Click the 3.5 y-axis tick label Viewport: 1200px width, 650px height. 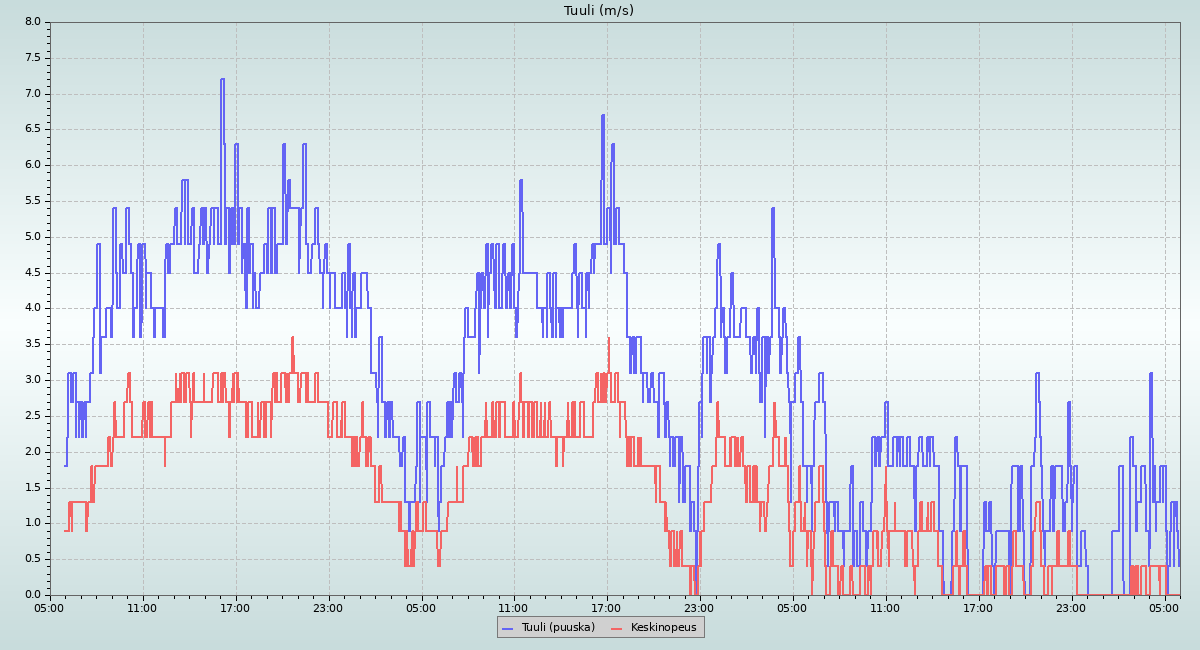coord(32,344)
